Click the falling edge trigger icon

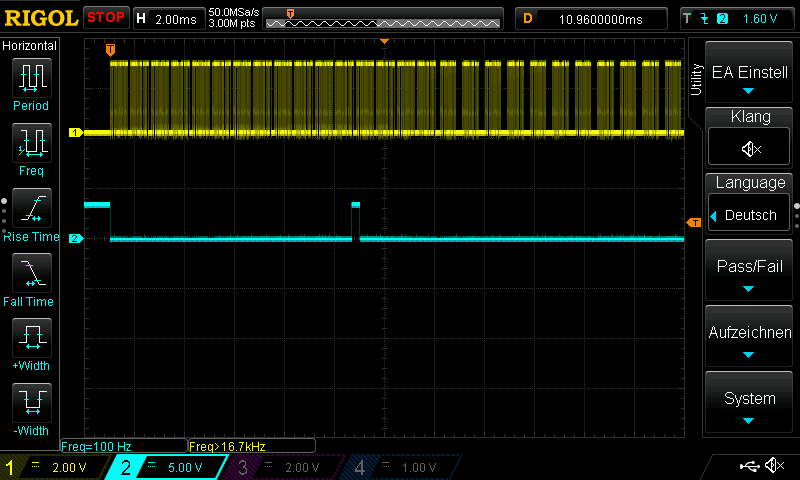pyautogui.click(x=705, y=19)
